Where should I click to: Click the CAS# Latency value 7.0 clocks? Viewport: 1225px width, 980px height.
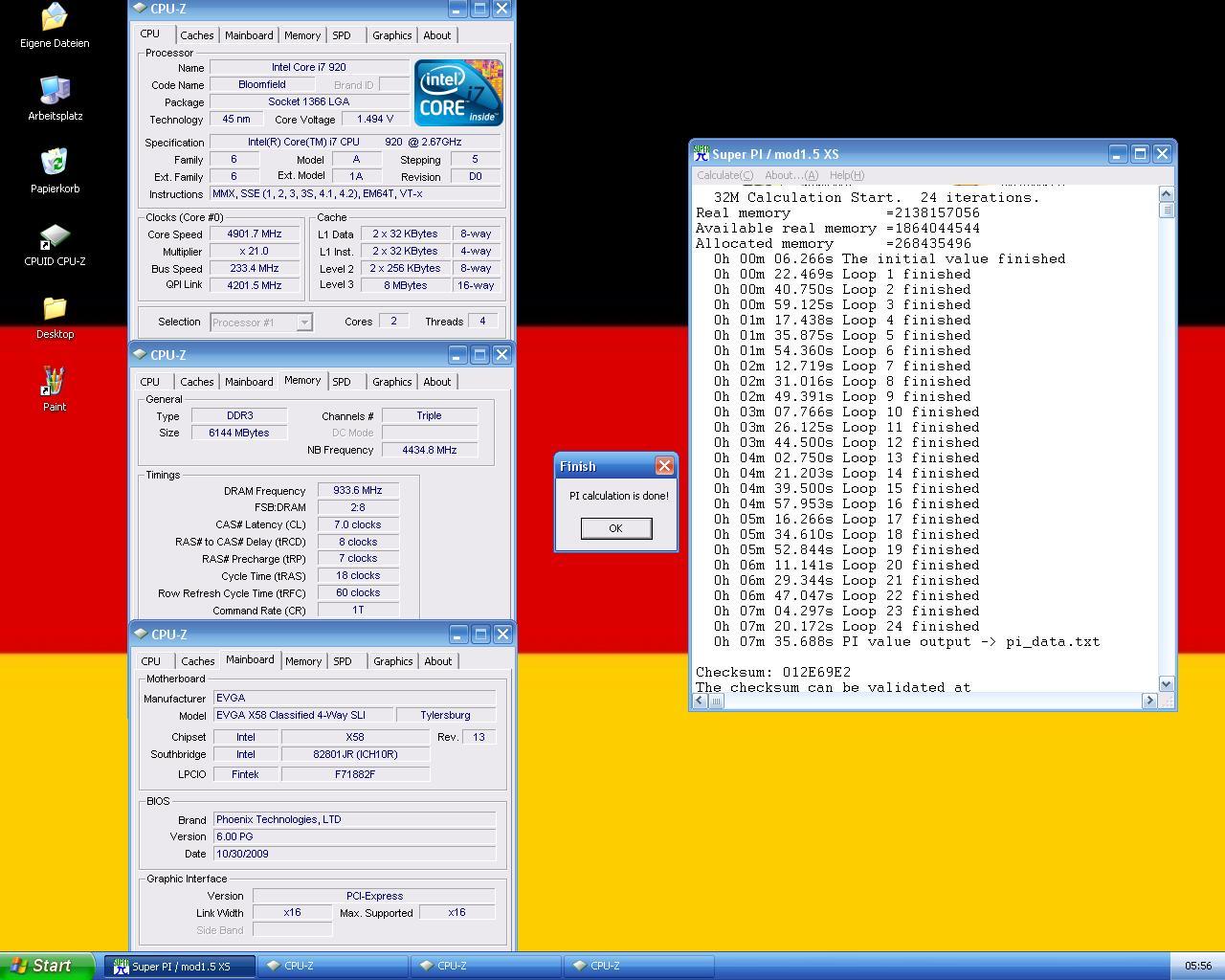[358, 525]
